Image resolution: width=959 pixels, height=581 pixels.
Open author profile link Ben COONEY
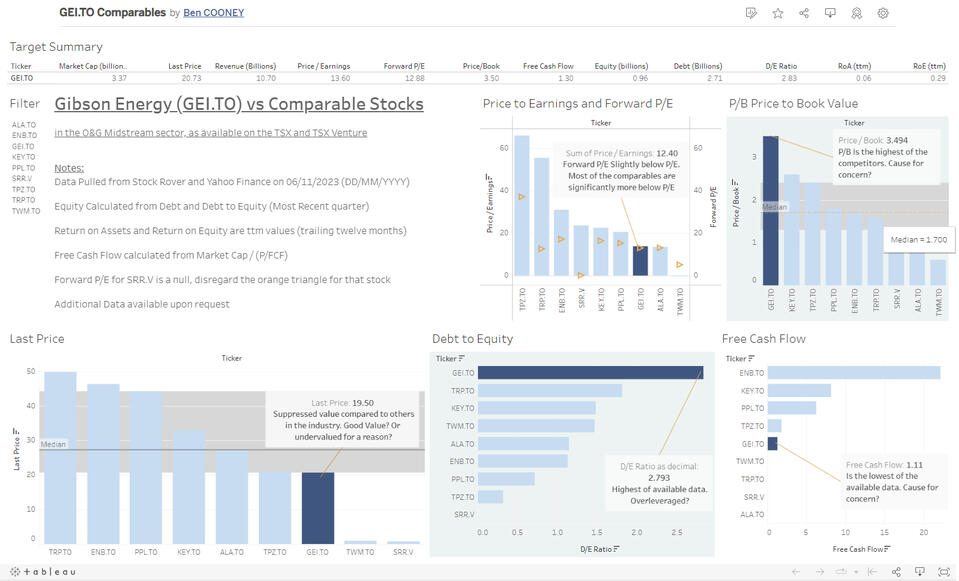coord(213,13)
